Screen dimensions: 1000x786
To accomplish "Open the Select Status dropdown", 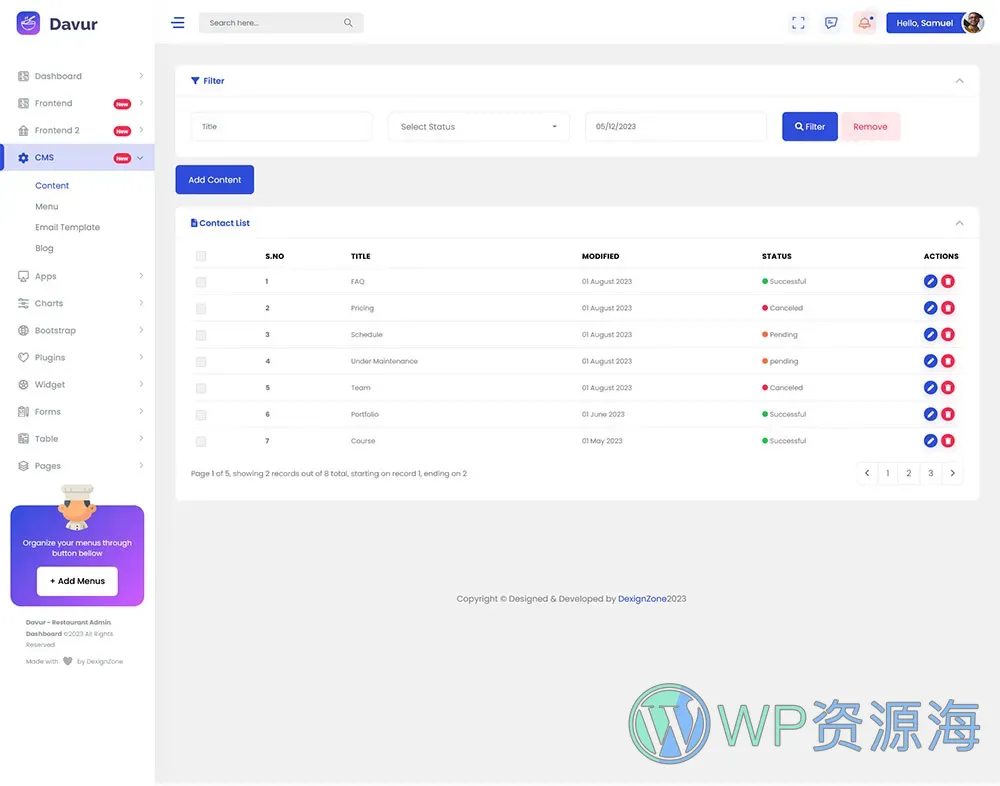I will tap(478, 126).
